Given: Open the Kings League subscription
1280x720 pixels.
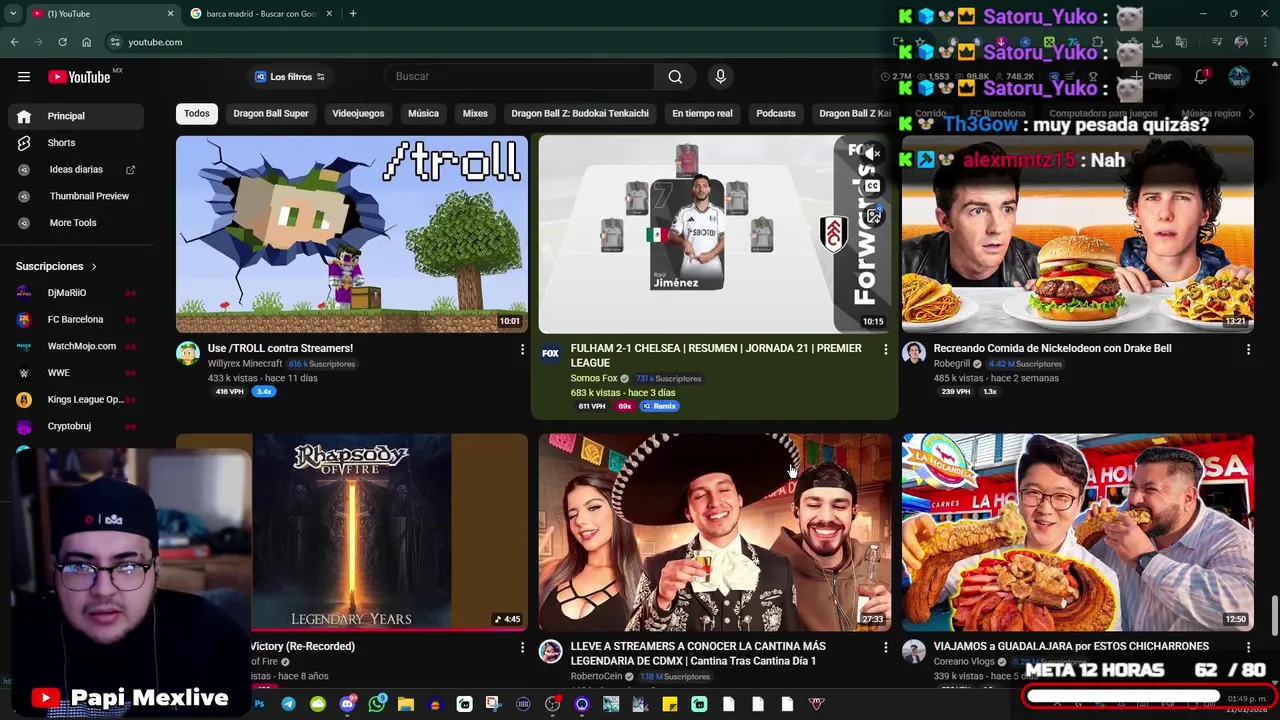Looking at the screenshot, I should (76, 400).
